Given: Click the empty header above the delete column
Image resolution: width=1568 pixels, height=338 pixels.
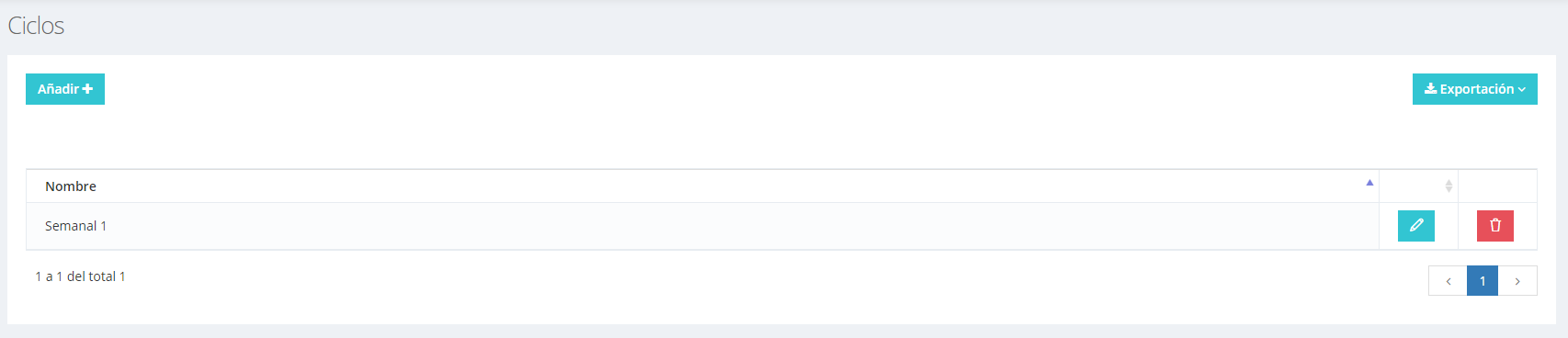Looking at the screenshot, I should pos(1497,186).
